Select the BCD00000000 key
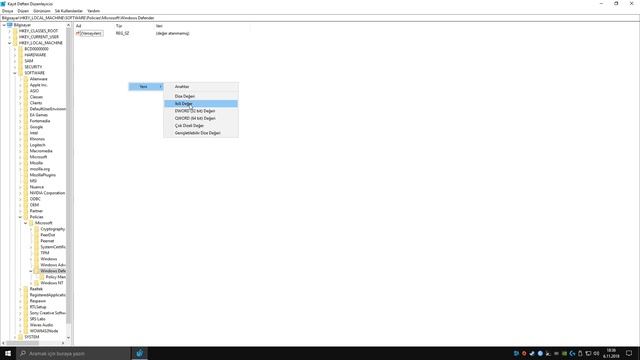Screen dimensions: 640x360 (36, 49)
